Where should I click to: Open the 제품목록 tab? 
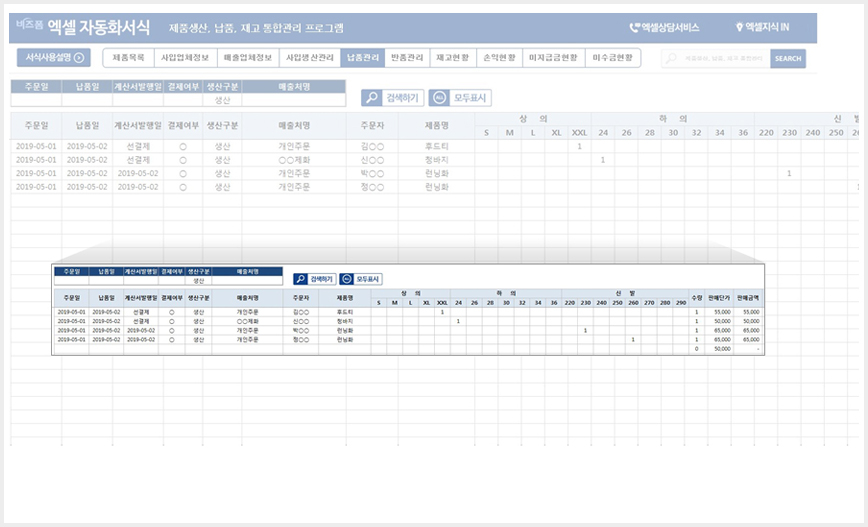click(x=128, y=58)
